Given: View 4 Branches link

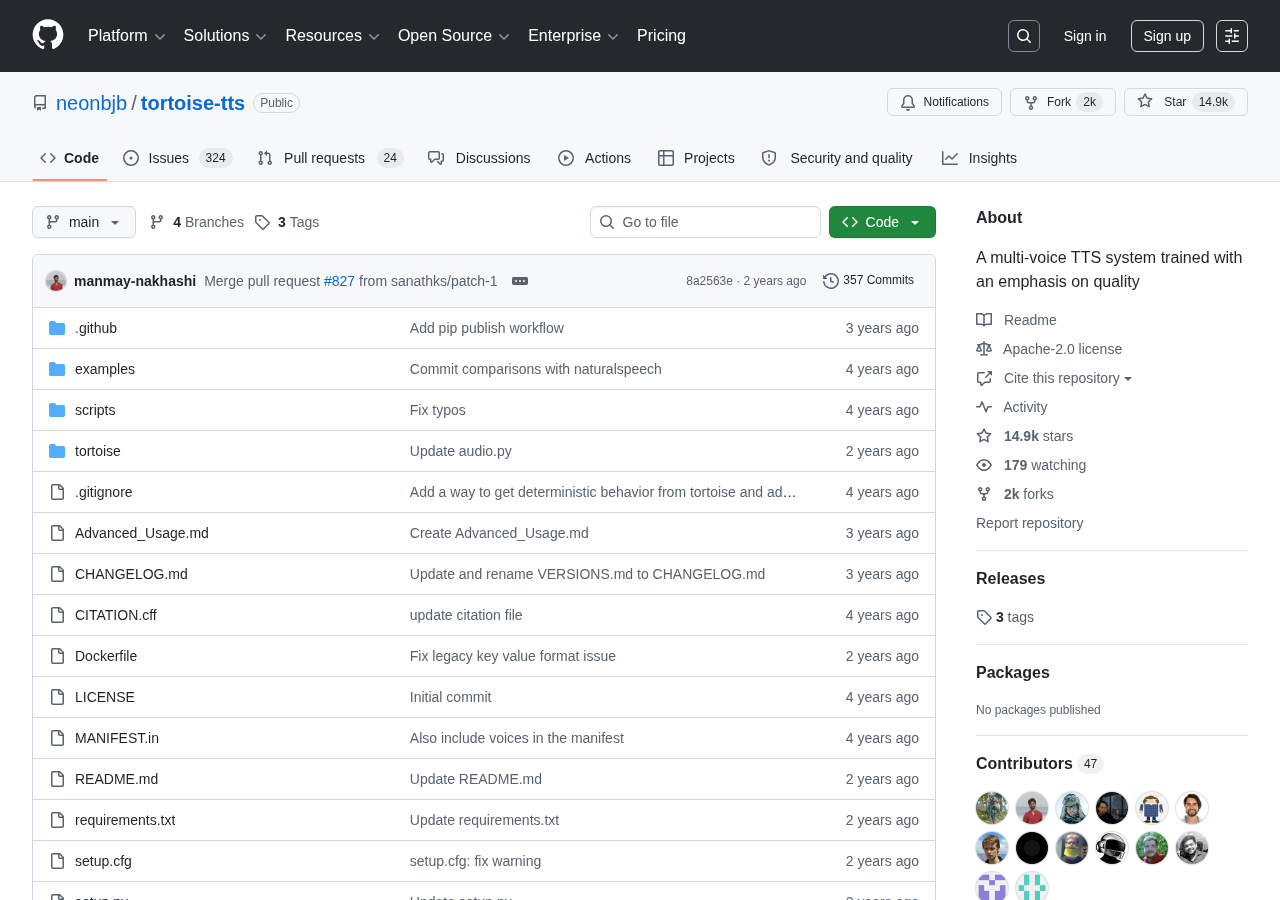Looking at the screenshot, I should click(197, 222).
